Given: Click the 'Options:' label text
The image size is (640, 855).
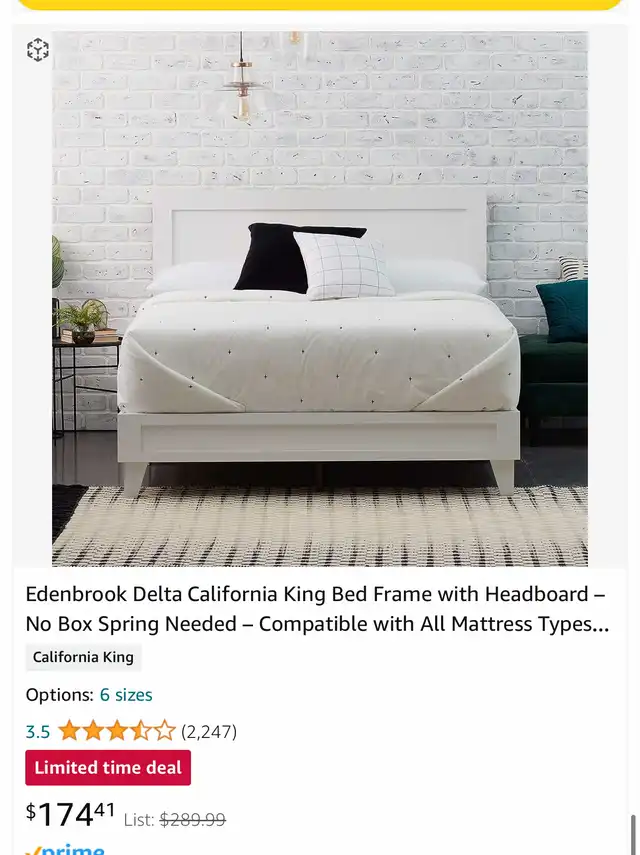Looking at the screenshot, I should click(59, 695).
